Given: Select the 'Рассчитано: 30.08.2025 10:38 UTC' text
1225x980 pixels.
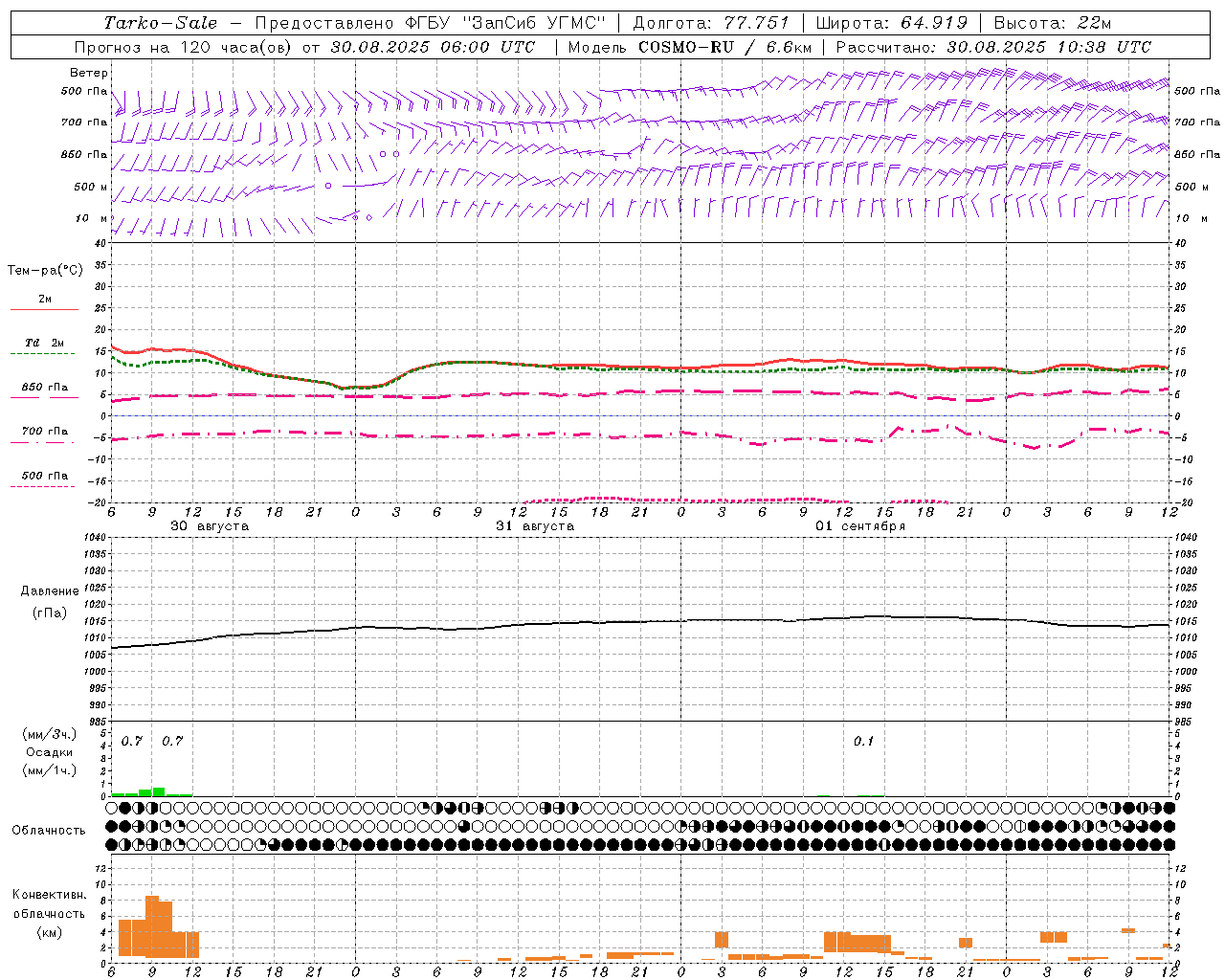Looking at the screenshot, I should pyautogui.click(x=993, y=47).
